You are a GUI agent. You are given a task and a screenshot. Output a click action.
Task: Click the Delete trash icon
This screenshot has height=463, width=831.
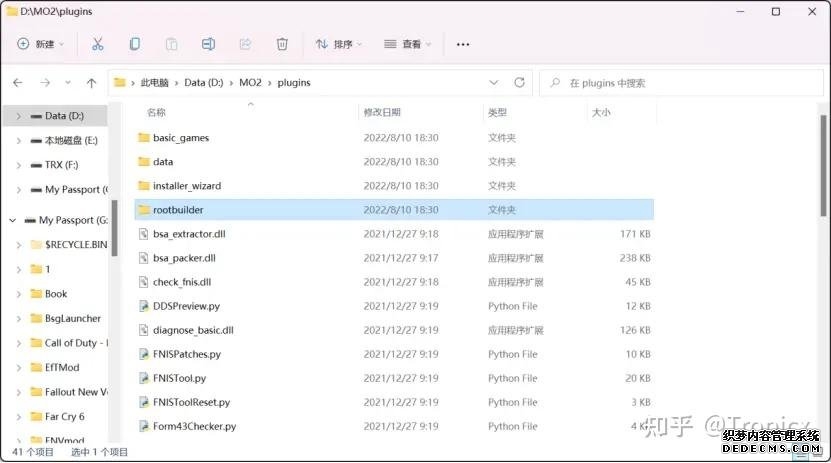click(282, 44)
